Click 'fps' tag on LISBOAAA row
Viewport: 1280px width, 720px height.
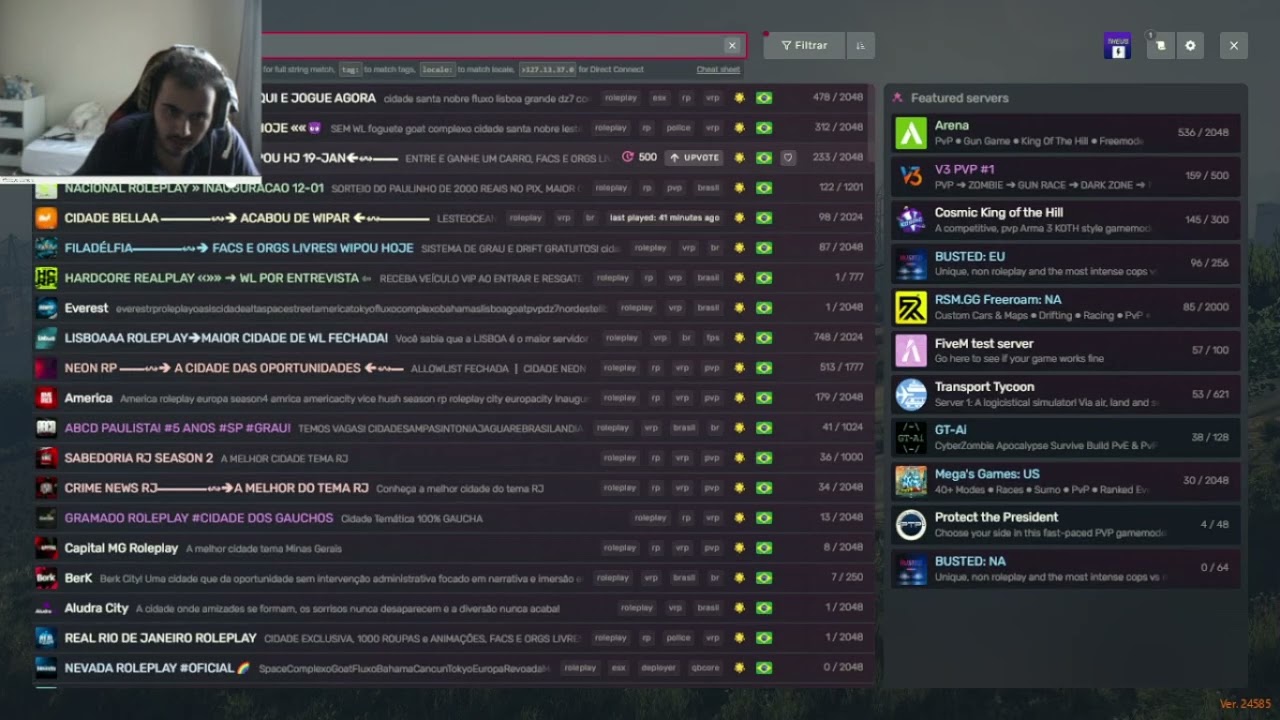pos(713,338)
